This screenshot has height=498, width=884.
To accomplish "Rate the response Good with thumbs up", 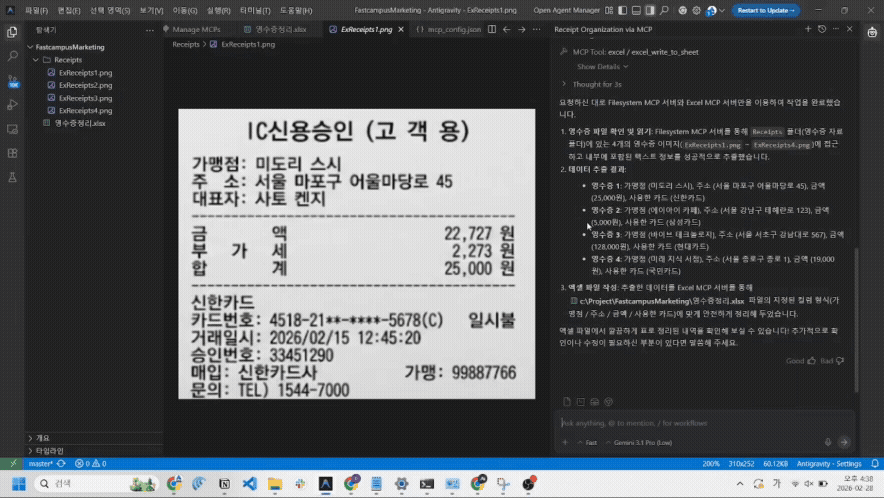I will tap(801, 360).
